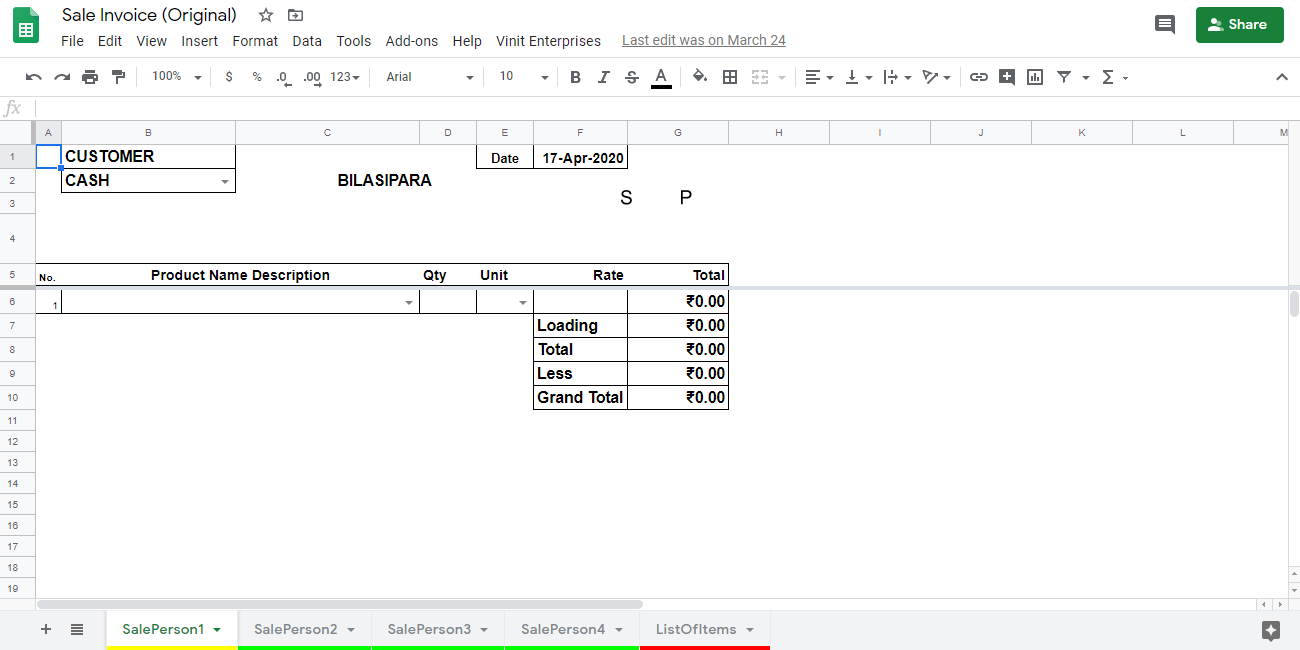Toggle italic formatting

pyautogui.click(x=603, y=76)
